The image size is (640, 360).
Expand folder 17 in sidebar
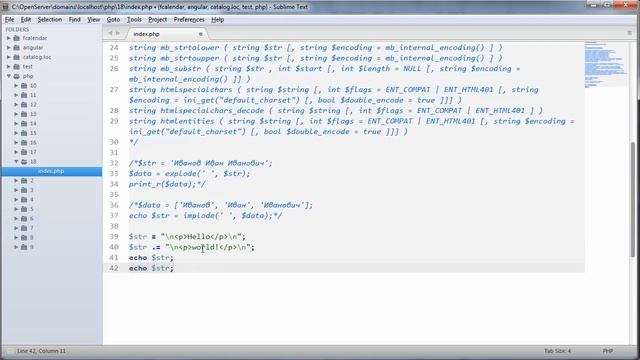point(16,152)
